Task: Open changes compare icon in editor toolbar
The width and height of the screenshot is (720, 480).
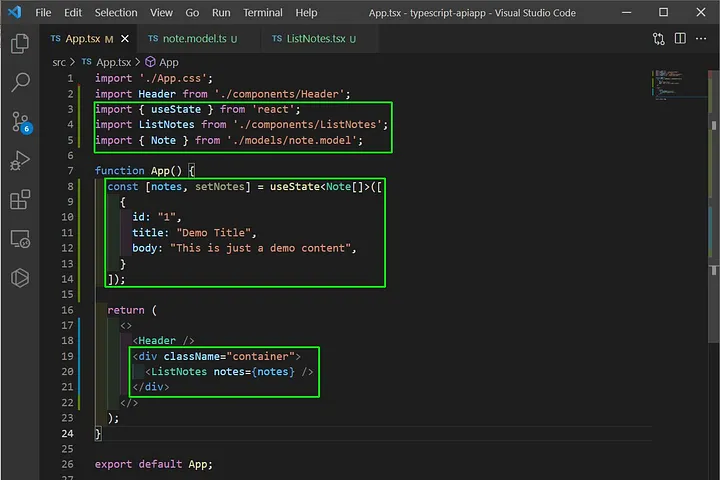Action: point(658,39)
